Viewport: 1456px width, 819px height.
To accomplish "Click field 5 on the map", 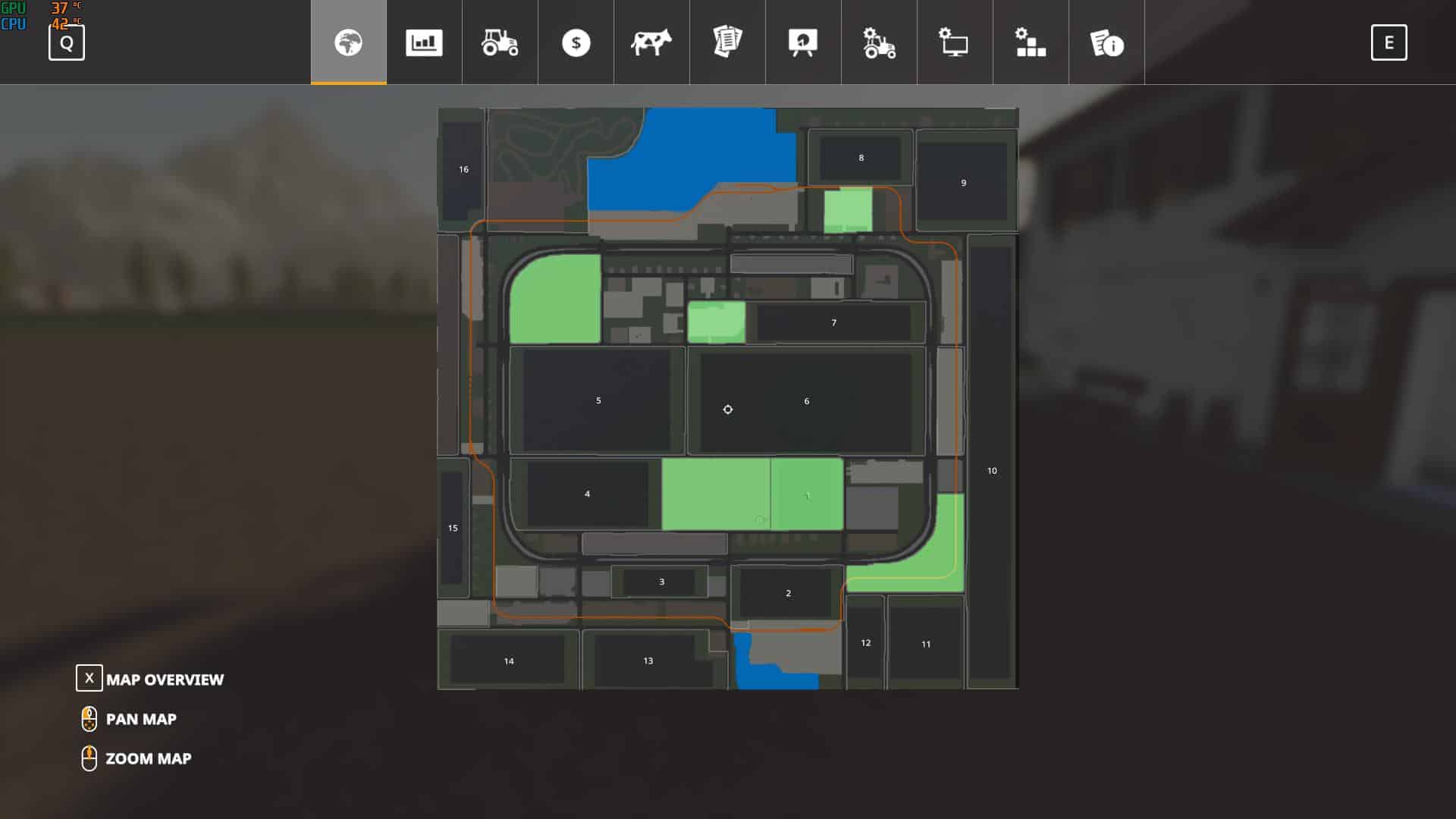I will (x=598, y=400).
